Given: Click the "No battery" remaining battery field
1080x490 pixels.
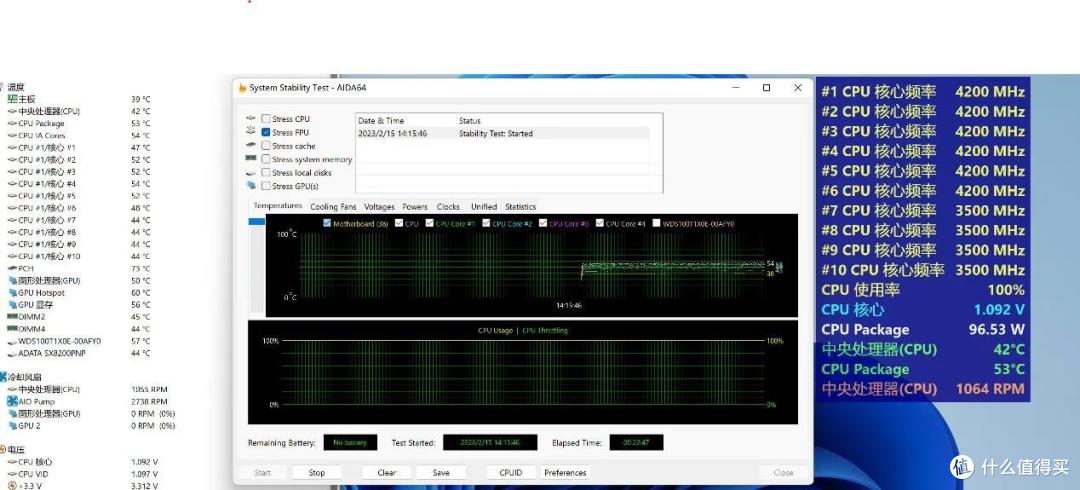Looking at the screenshot, I should click(350, 442).
